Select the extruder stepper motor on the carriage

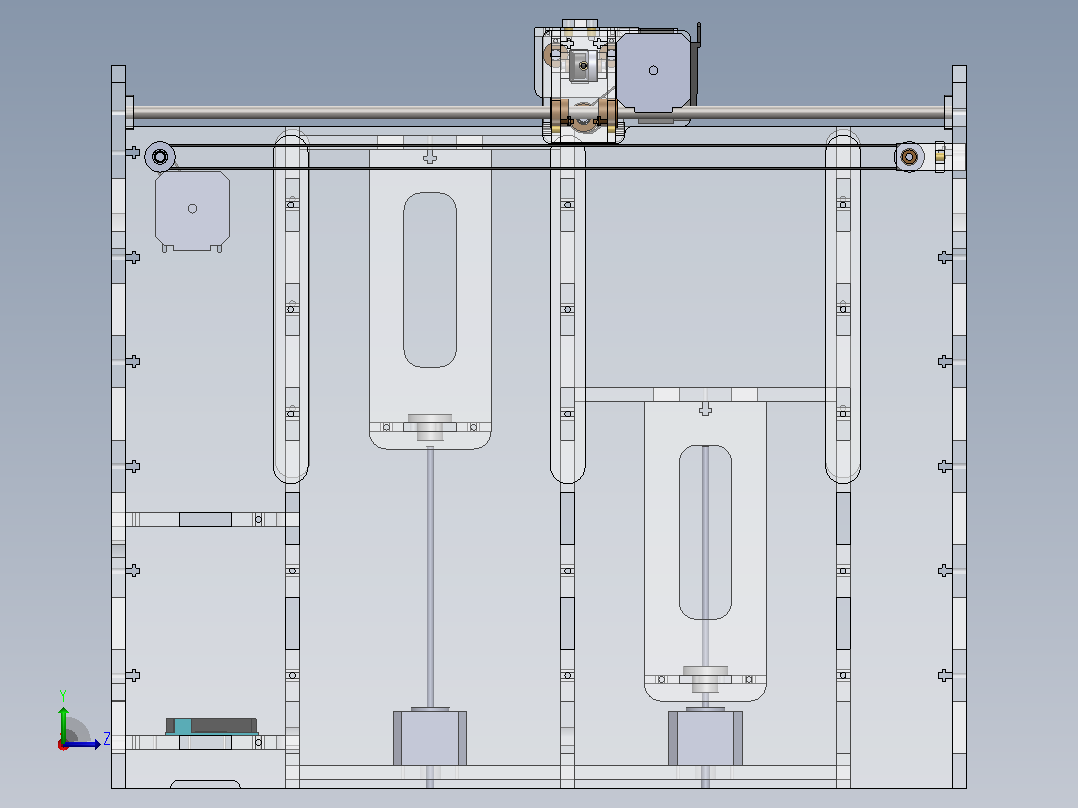coord(652,72)
